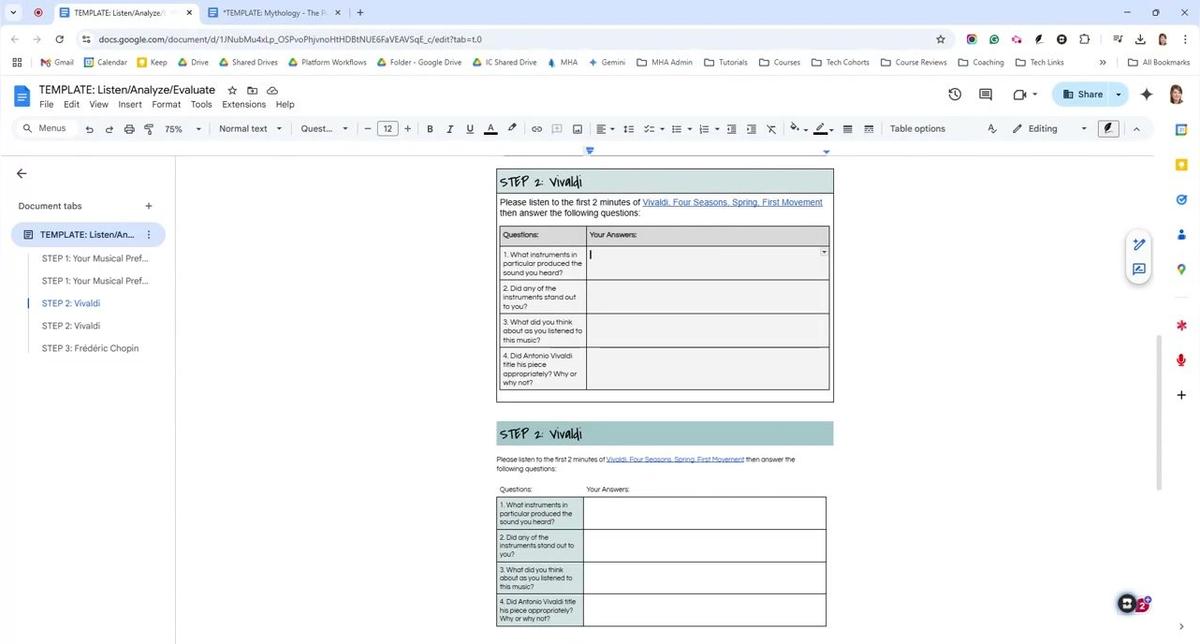The width and height of the screenshot is (1200, 644).
Task: Star this document
Action: [232, 90]
